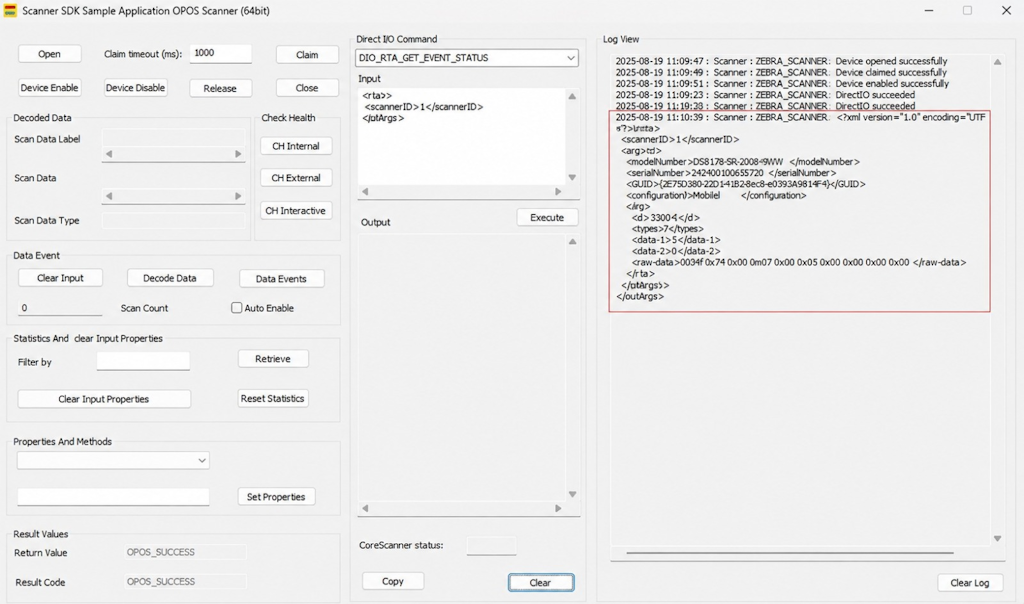Click the Output box scroll-up arrow
Image resolution: width=1024 pixels, height=604 pixels.
point(572,242)
